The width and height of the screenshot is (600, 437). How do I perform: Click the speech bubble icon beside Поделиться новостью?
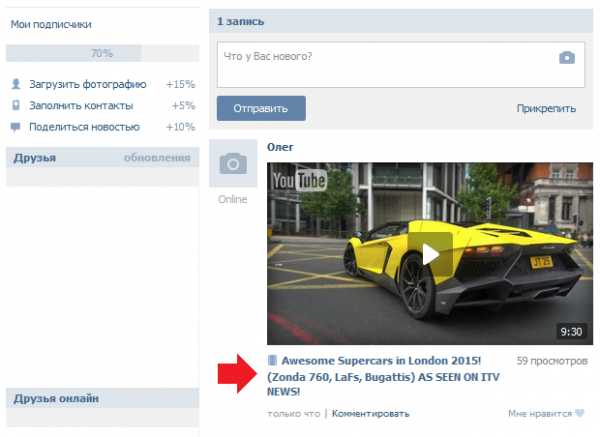tap(15, 127)
